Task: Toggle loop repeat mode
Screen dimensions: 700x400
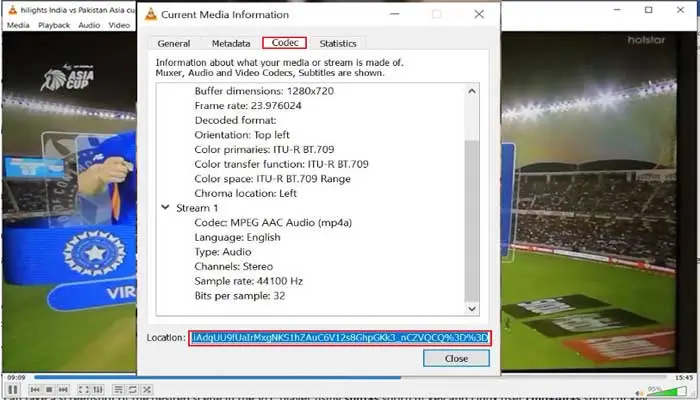Action: click(x=133, y=388)
